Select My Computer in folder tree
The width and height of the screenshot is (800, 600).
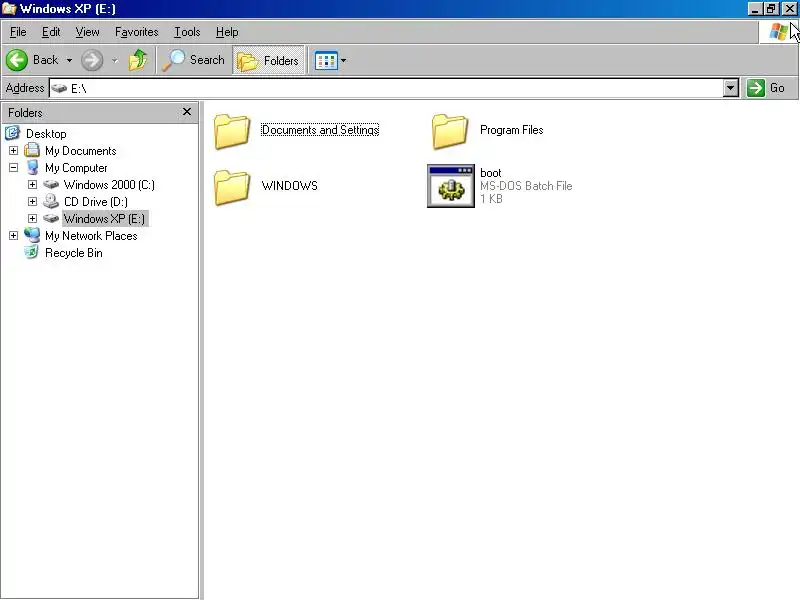76,168
